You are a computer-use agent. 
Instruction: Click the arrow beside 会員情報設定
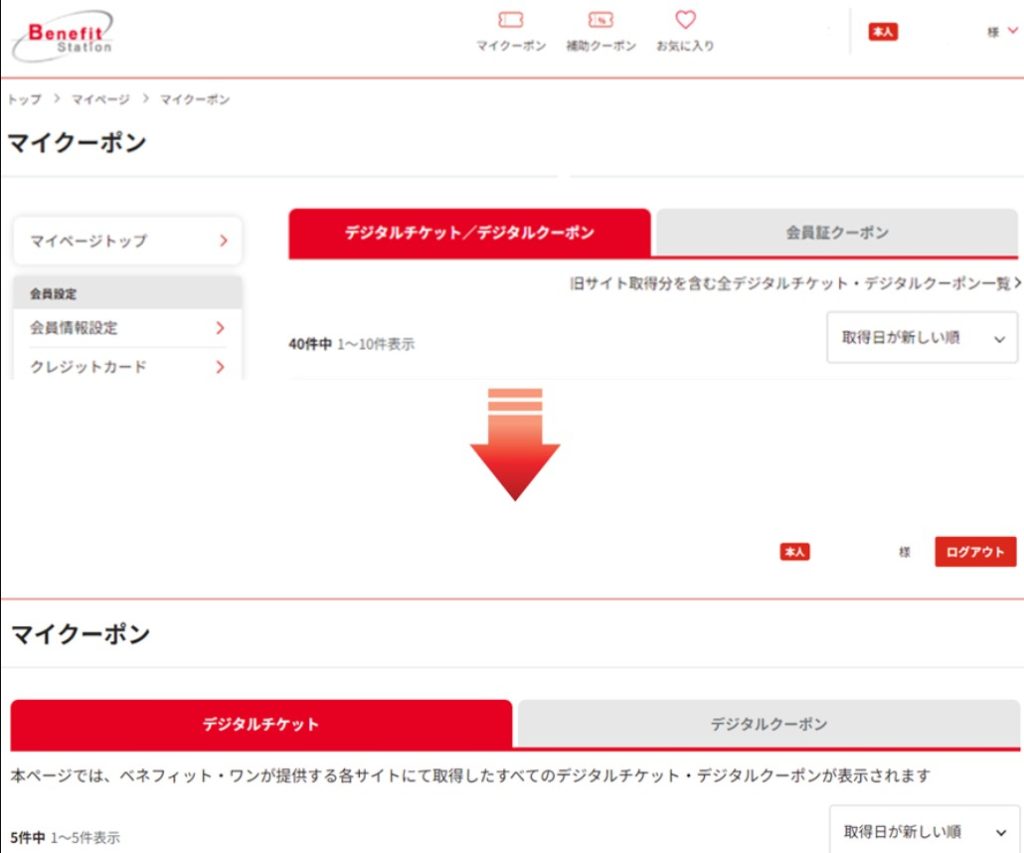click(x=220, y=328)
